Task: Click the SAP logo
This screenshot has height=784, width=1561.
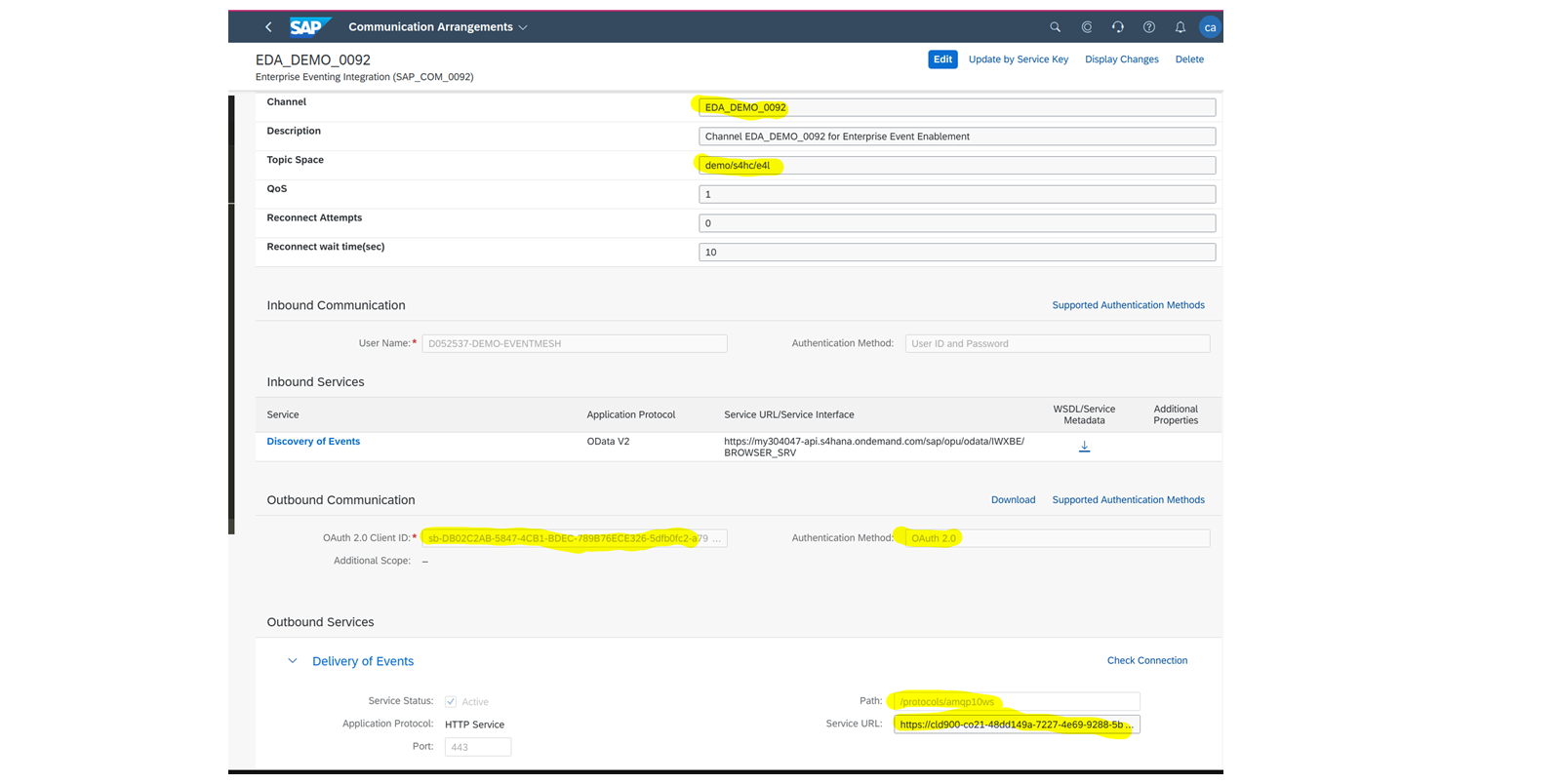Action: [310, 27]
